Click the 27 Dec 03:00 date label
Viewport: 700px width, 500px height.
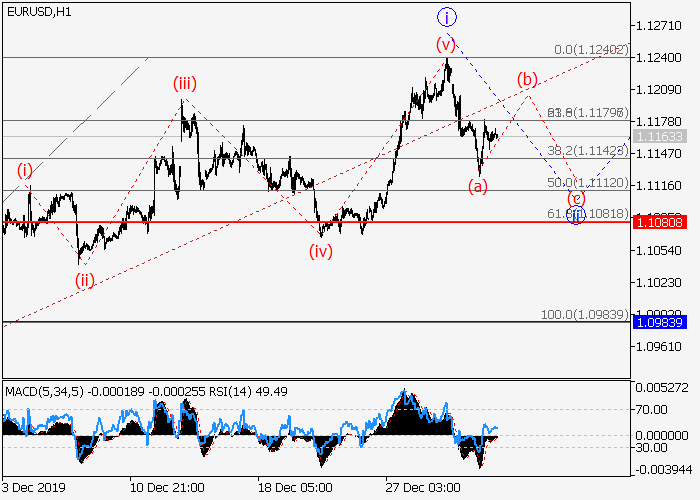pos(423,487)
